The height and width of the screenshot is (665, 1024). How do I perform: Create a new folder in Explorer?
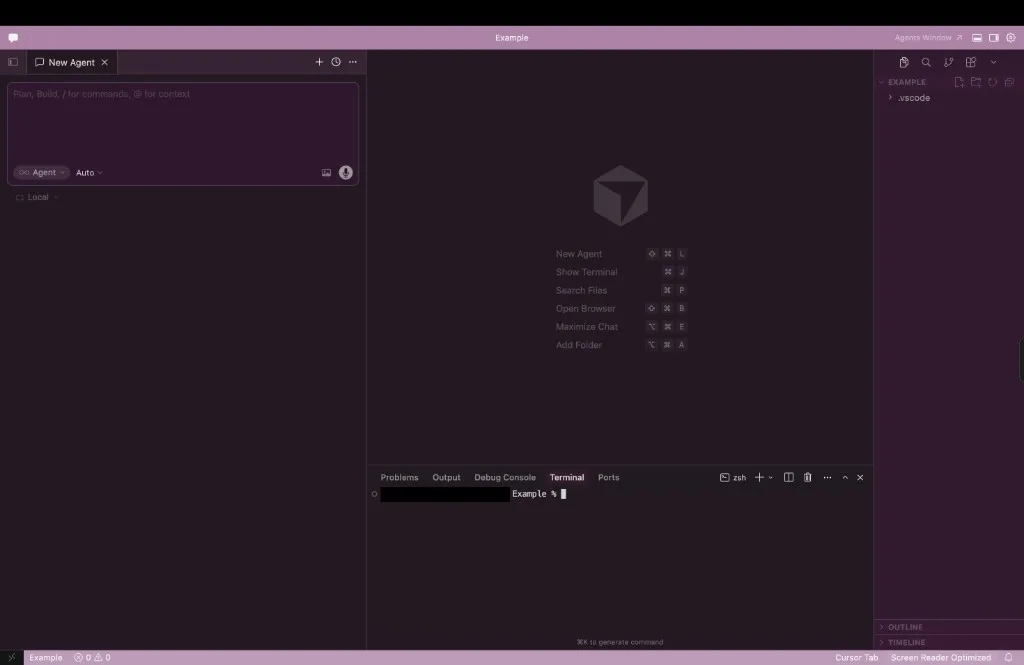pyautogui.click(x=976, y=82)
